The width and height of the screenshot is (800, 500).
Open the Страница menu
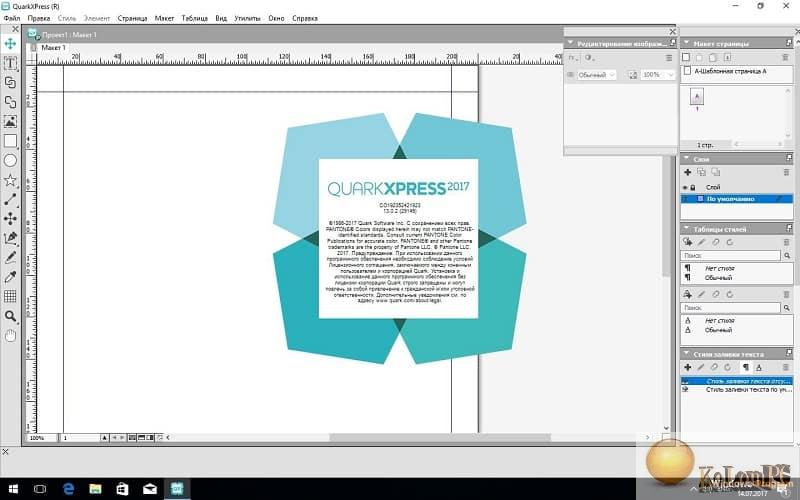tap(132, 18)
